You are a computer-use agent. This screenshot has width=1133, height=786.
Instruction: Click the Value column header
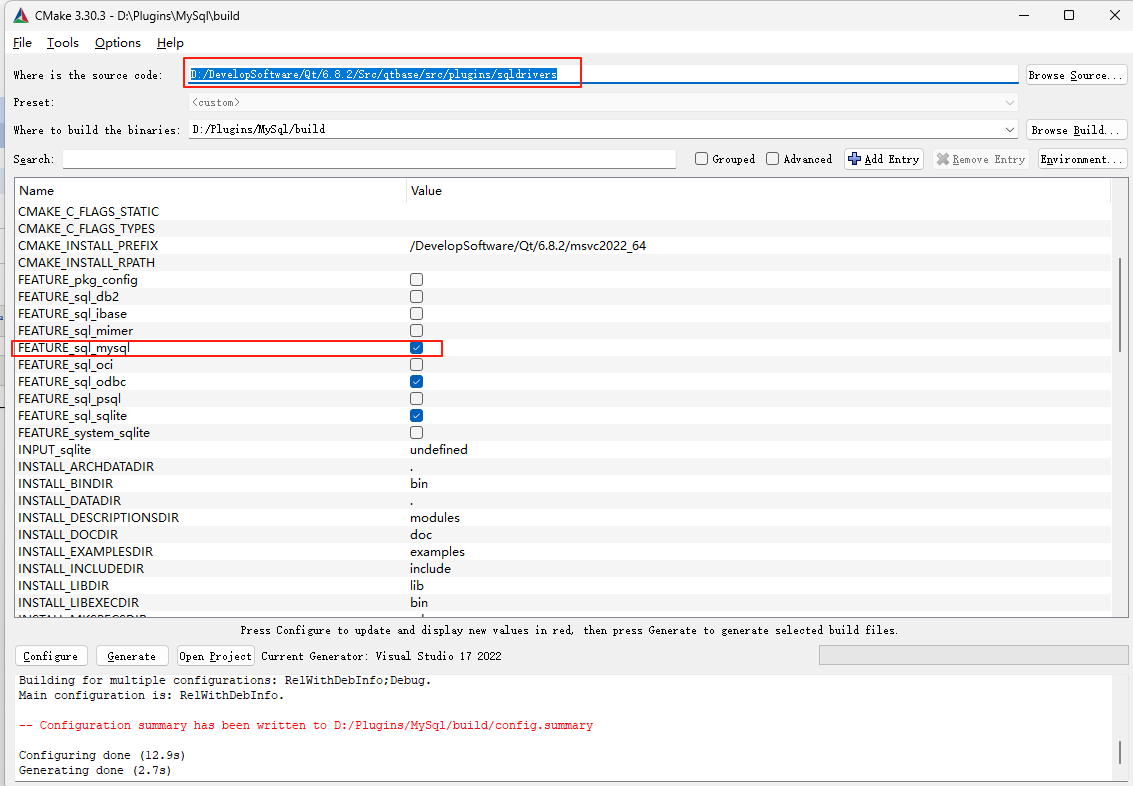(759, 191)
